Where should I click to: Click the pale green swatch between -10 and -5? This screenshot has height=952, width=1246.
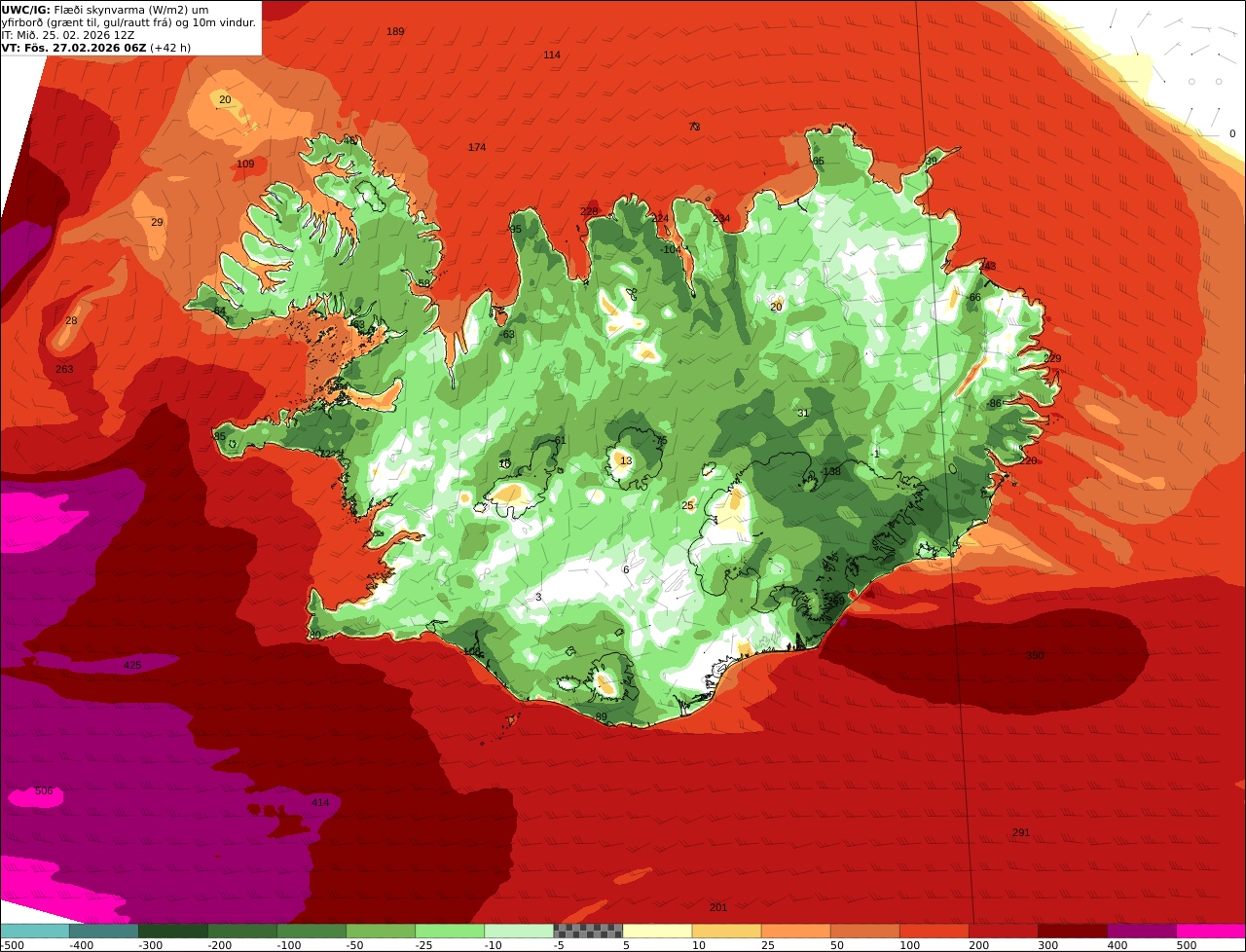518,931
